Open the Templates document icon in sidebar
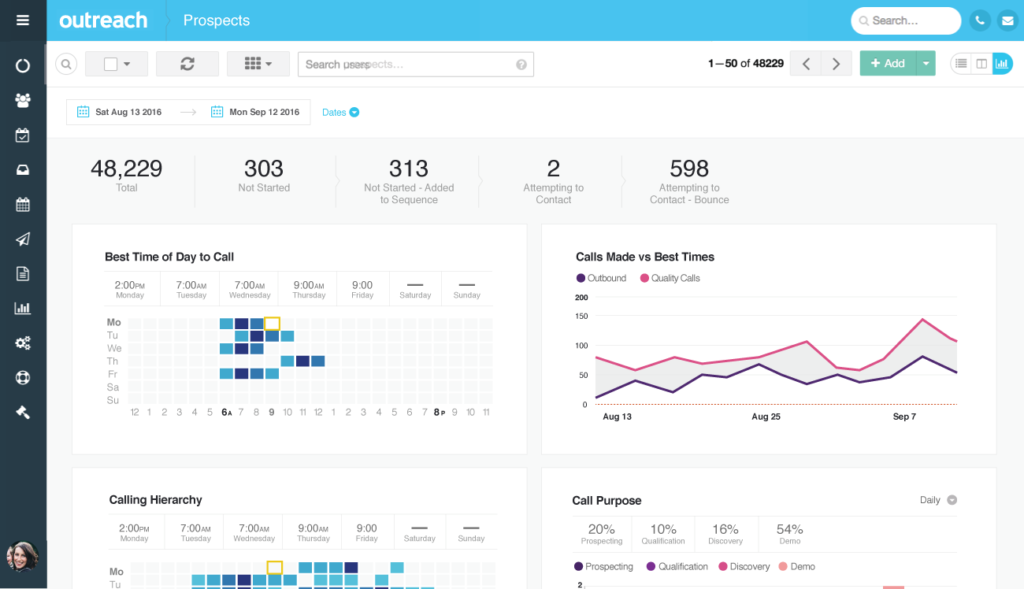This screenshot has width=1024, height=589. pos(22,273)
